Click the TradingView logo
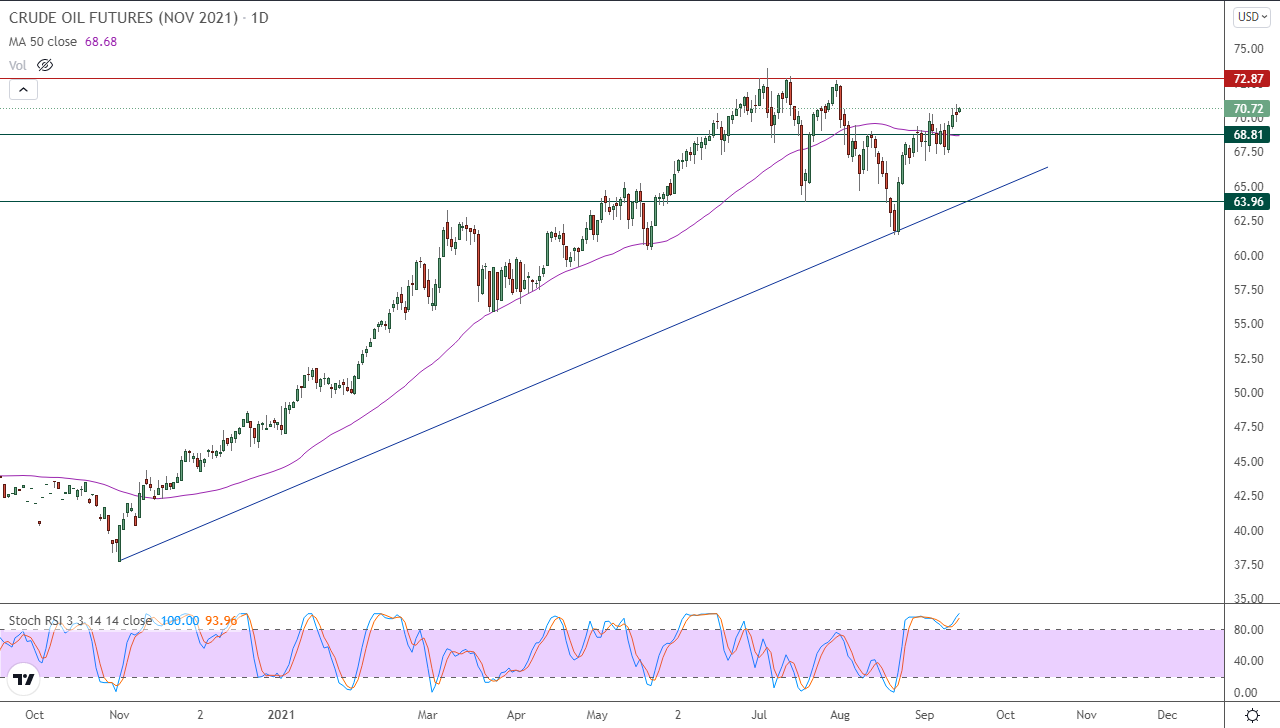 (24, 680)
